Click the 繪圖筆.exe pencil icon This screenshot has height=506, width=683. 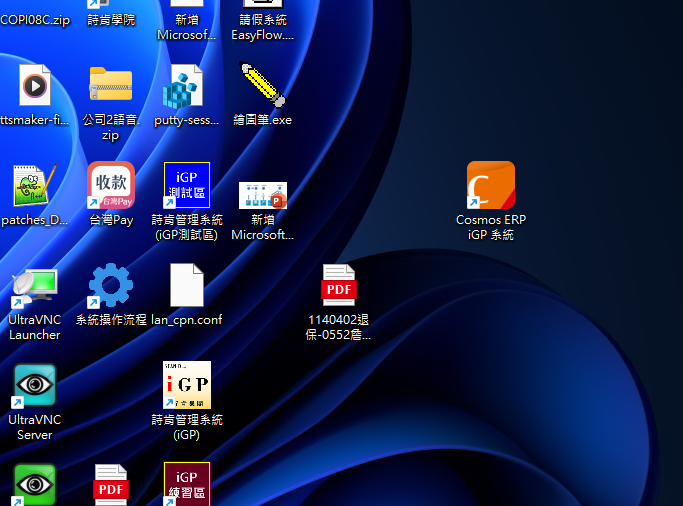(x=262, y=86)
